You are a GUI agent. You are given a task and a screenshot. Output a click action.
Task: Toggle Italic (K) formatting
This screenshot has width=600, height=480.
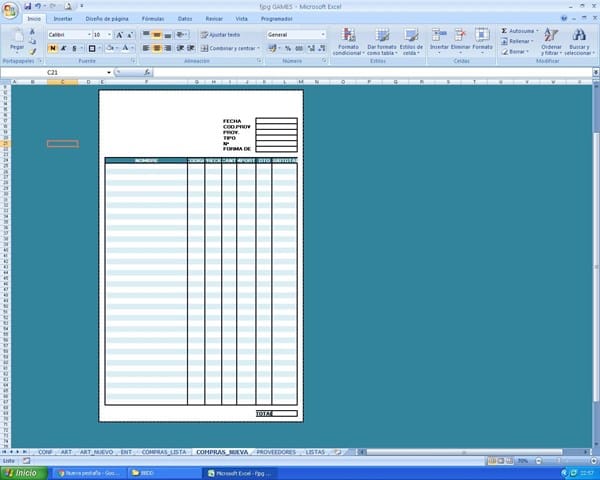coord(63,48)
